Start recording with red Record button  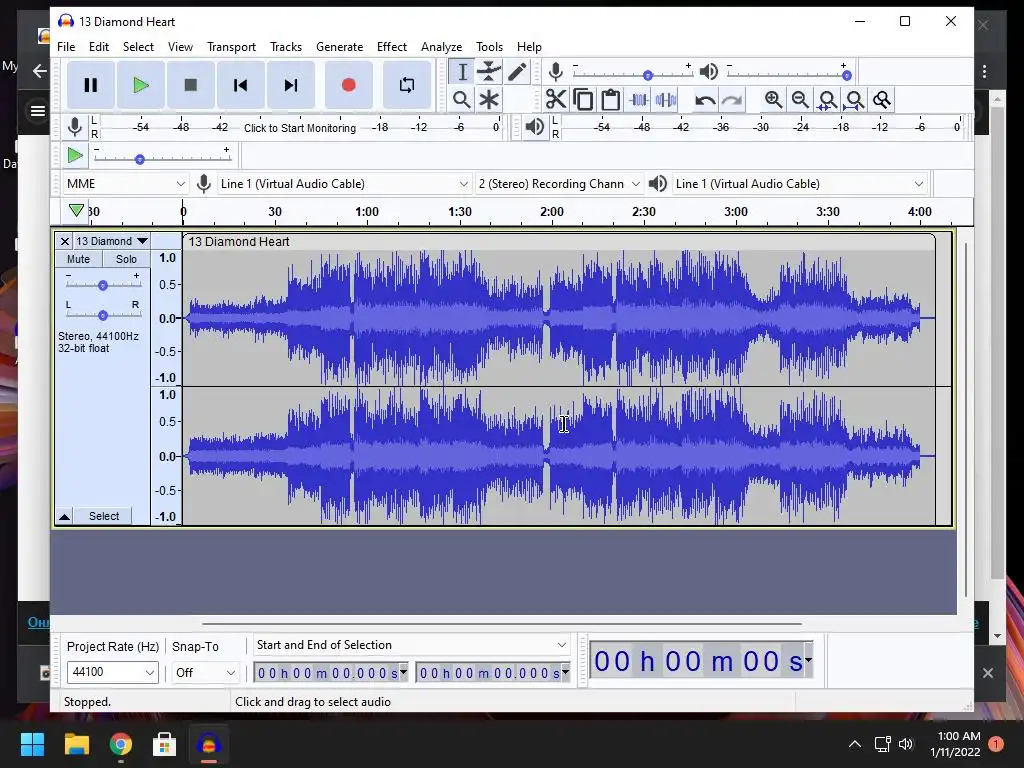(x=349, y=85)
